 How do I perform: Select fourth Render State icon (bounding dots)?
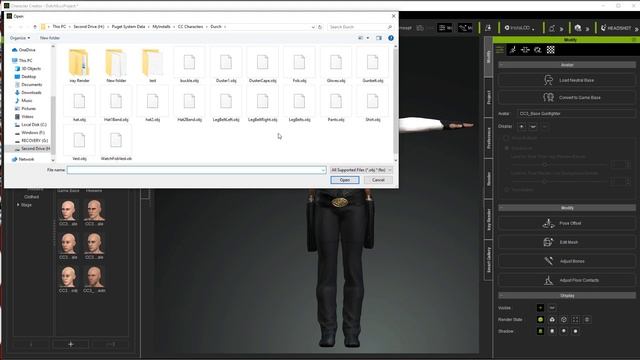point(576,320)
